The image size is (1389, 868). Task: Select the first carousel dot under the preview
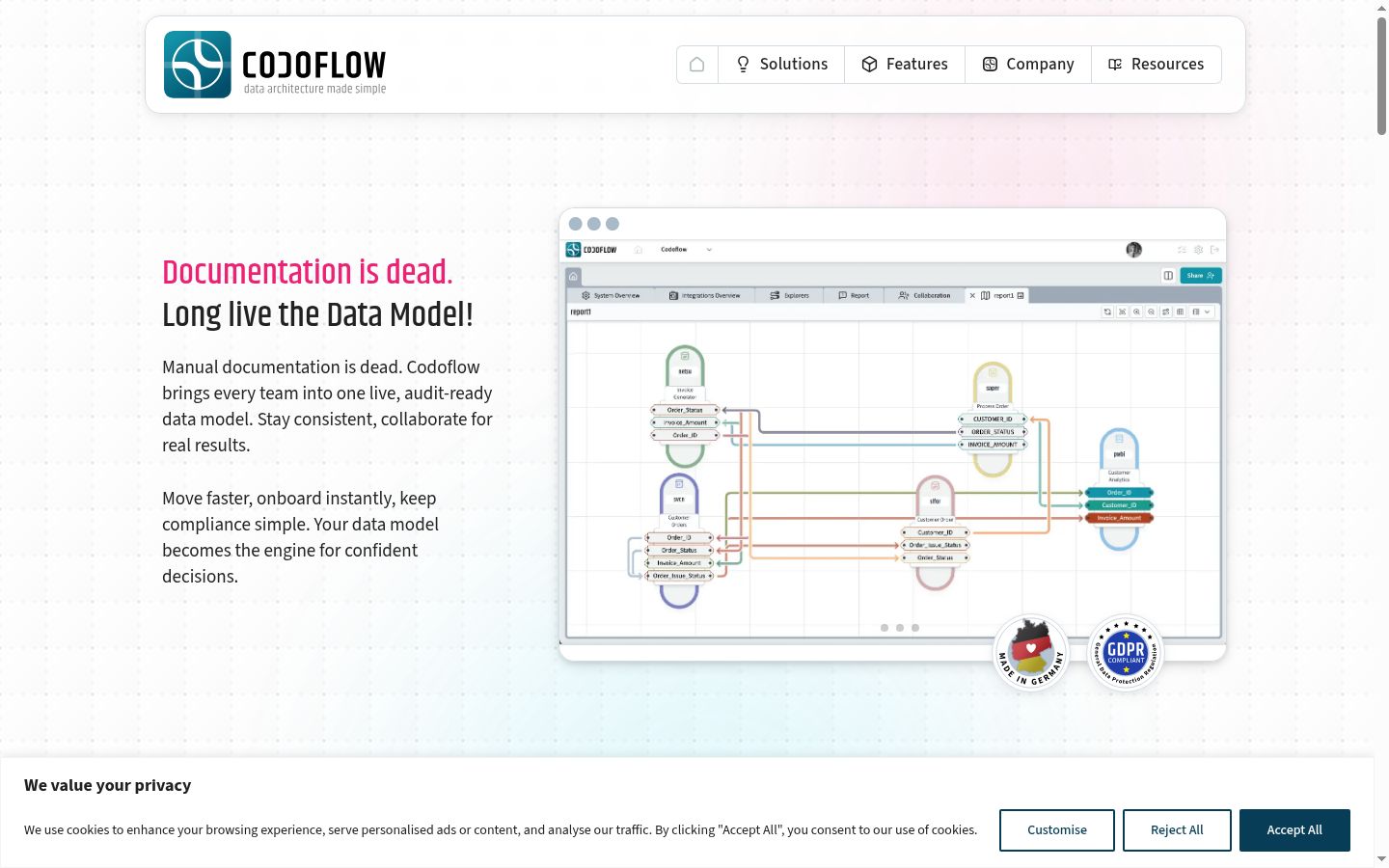tap(885, 628)
